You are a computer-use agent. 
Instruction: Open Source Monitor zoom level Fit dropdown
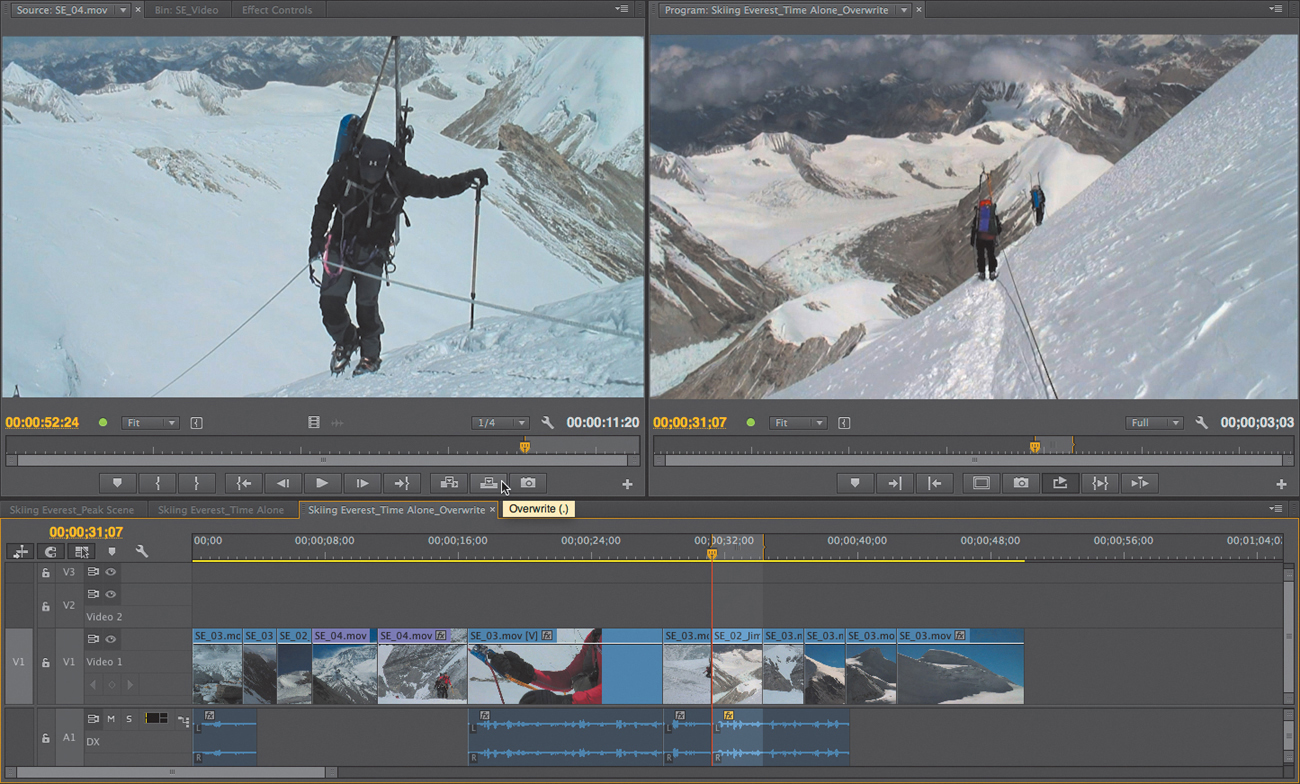click(150, 423)
